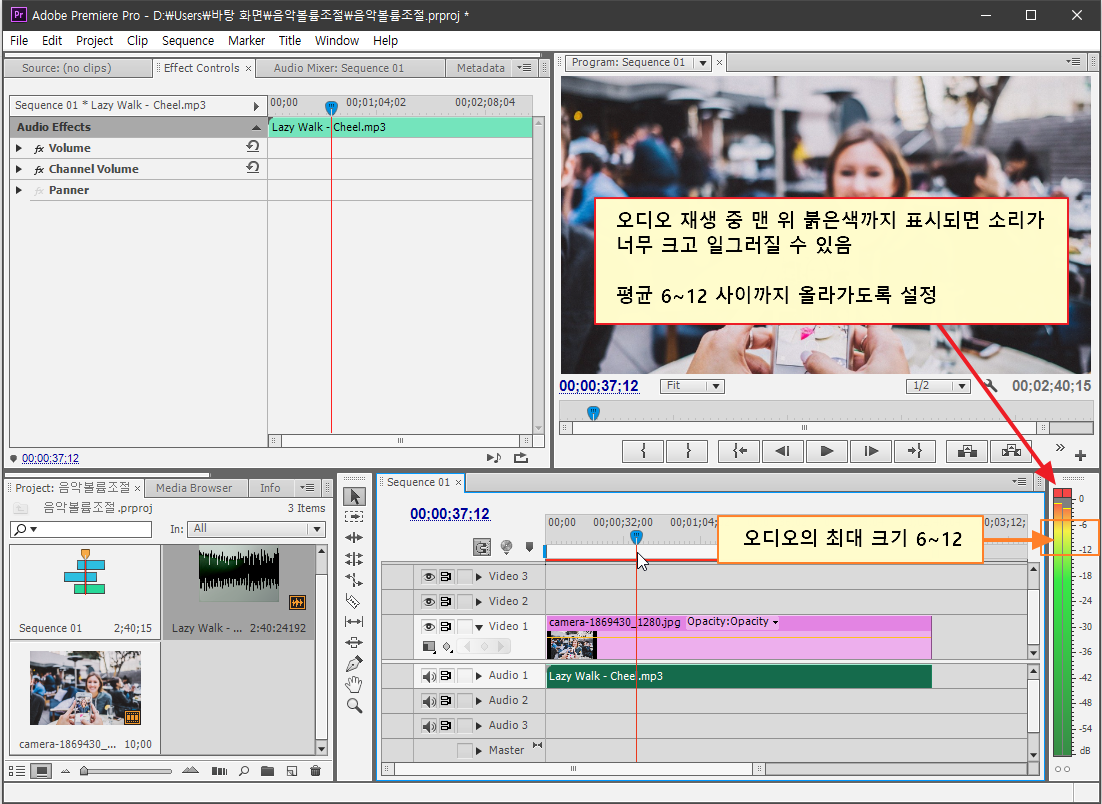This screenshot has height=804, width=1102.
Task: Click the Effect Controls blue playhead
Action: [x=332, y=108]
